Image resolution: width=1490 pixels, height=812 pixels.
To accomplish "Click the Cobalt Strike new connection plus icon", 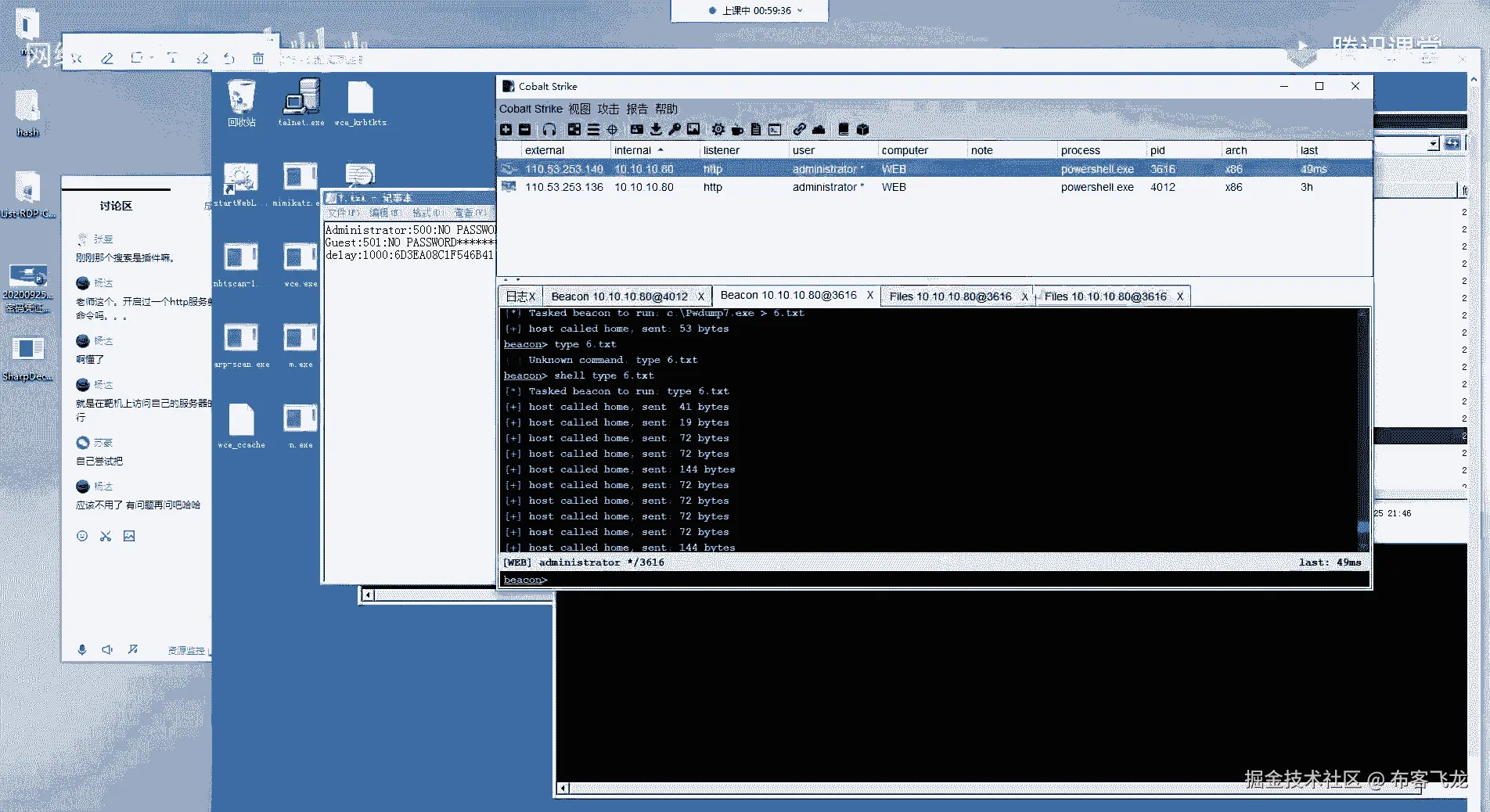I will (506, 129).
